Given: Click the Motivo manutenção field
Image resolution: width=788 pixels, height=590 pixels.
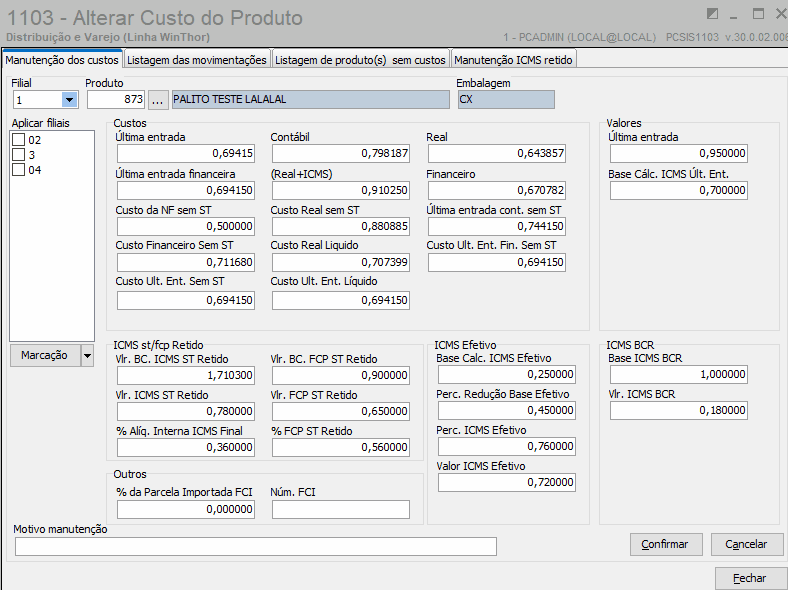Looking at the screenshot, I should [x=256, y=546].
